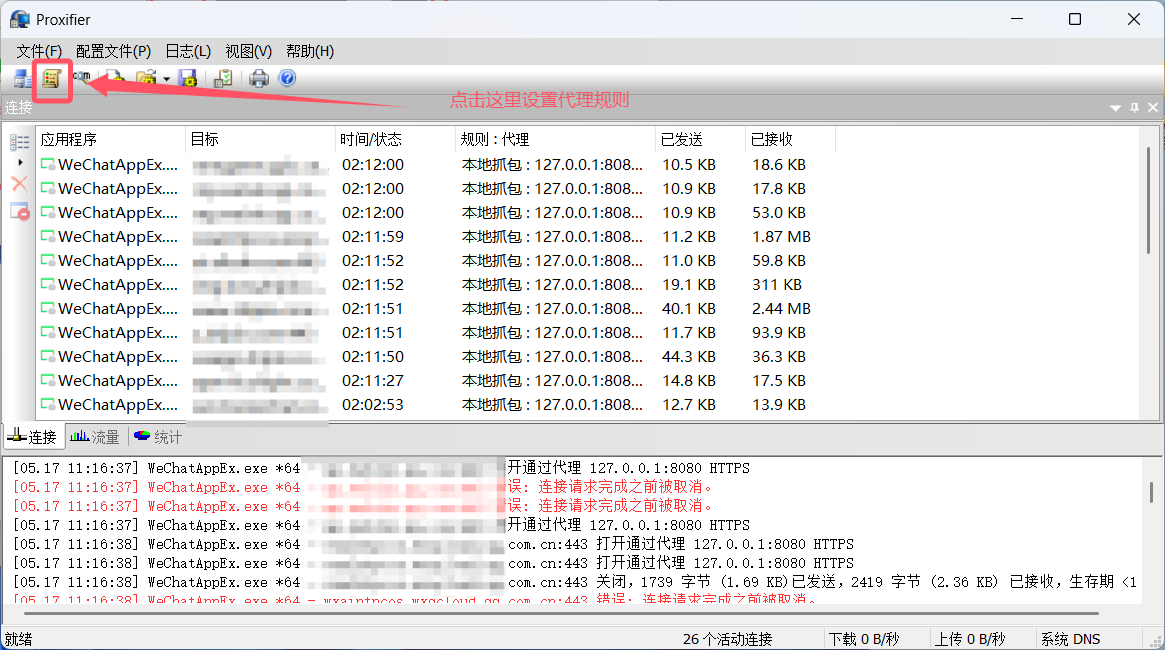1165x650 pixels.
Task: Toggle the pin on the 连接 panel
Action: [x=1134, y=107]
